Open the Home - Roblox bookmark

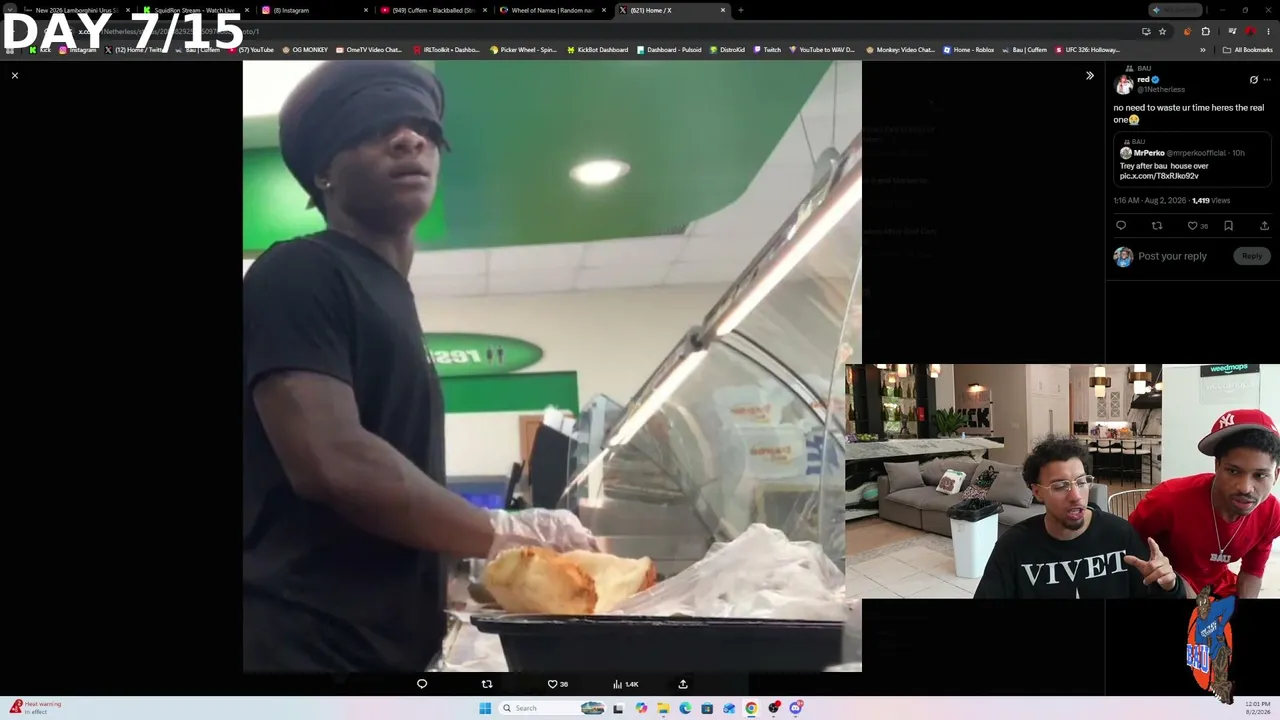point(969,50)
